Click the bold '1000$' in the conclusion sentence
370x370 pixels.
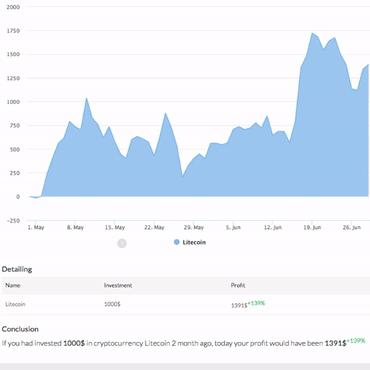click(x=74, y=343)
